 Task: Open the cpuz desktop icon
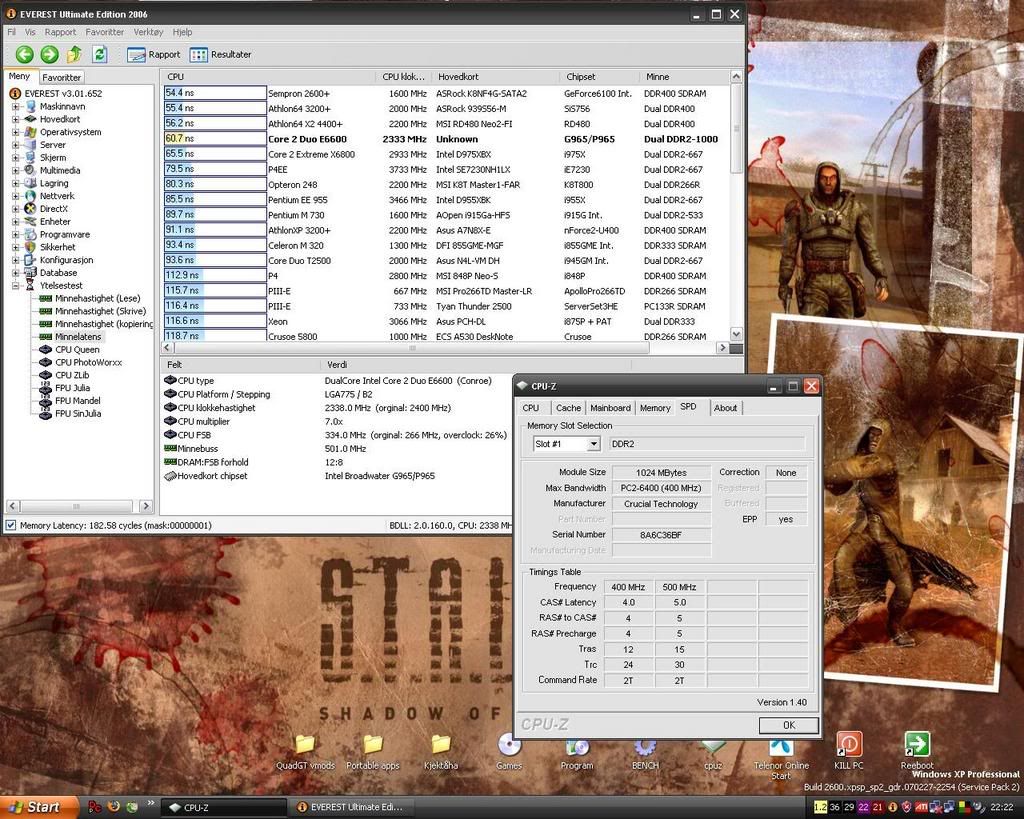click(713, 751)
